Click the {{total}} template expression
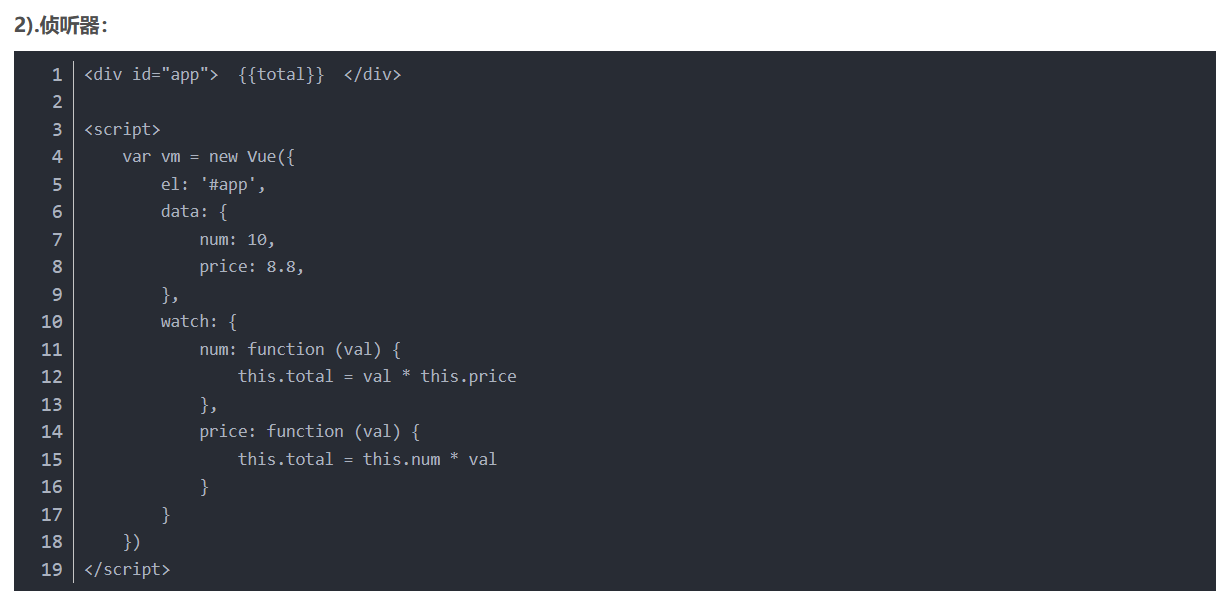 pos(281,75)
